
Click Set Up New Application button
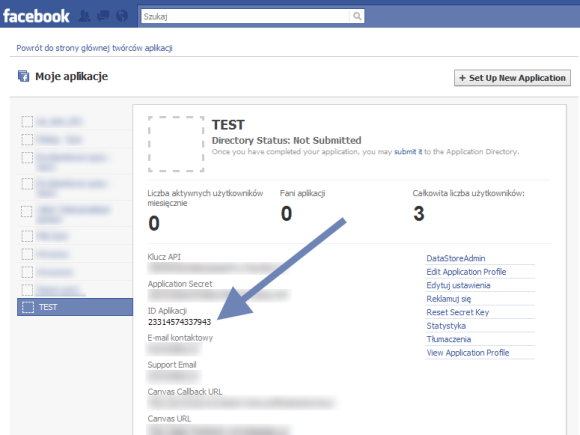coord(512,78)
